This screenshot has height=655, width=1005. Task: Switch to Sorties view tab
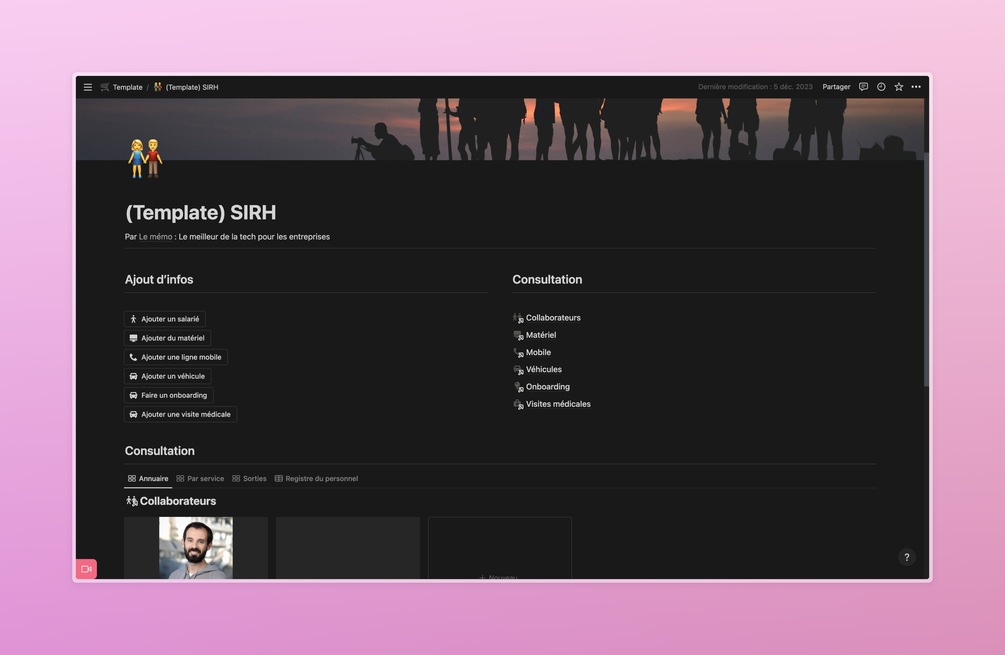pyautogui.click(x=249, y=479)
